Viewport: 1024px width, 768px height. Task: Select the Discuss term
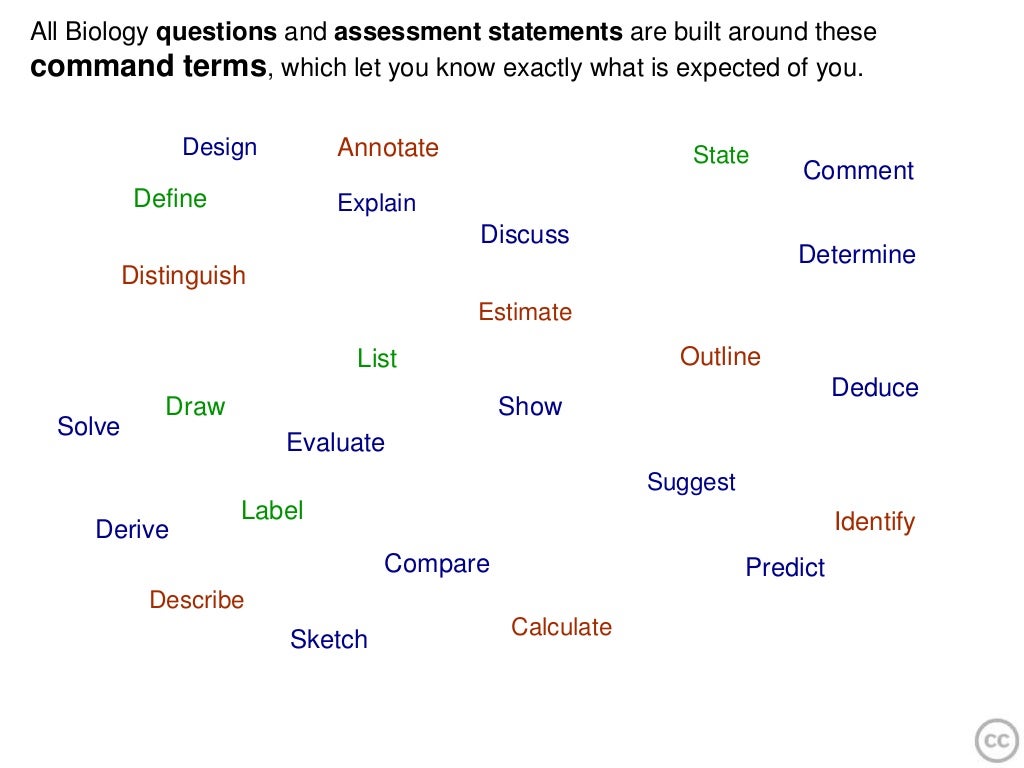pyautogui.click(x=525, y=234)
